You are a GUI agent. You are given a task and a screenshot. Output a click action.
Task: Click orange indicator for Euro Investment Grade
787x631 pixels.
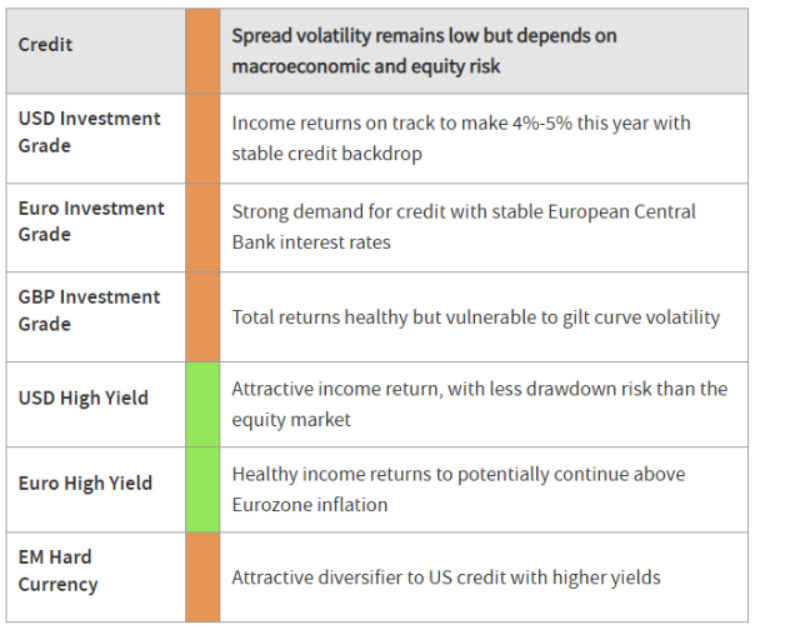point(203,227)
